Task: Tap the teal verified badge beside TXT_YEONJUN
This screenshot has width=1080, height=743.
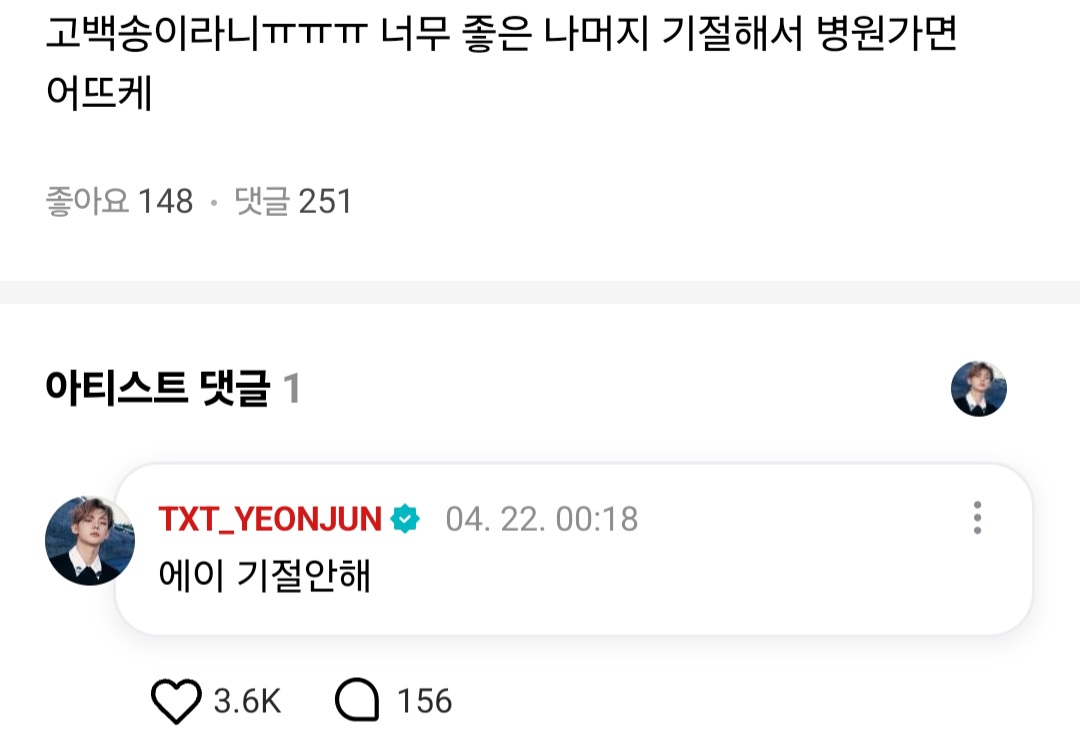Action: (405, 519)
